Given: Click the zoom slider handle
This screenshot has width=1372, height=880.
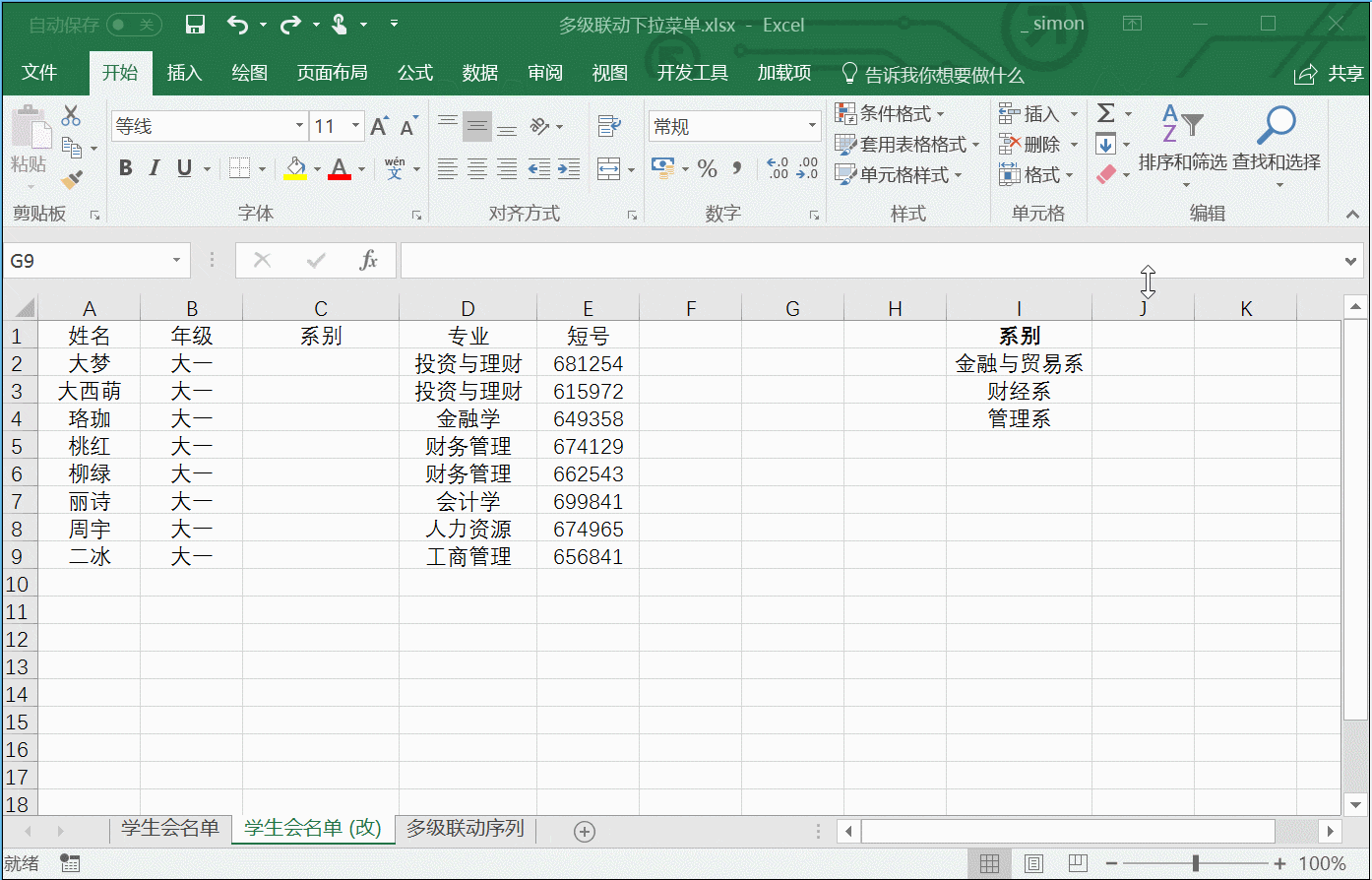Looking at the screenshot, I should click(1196, 864).
